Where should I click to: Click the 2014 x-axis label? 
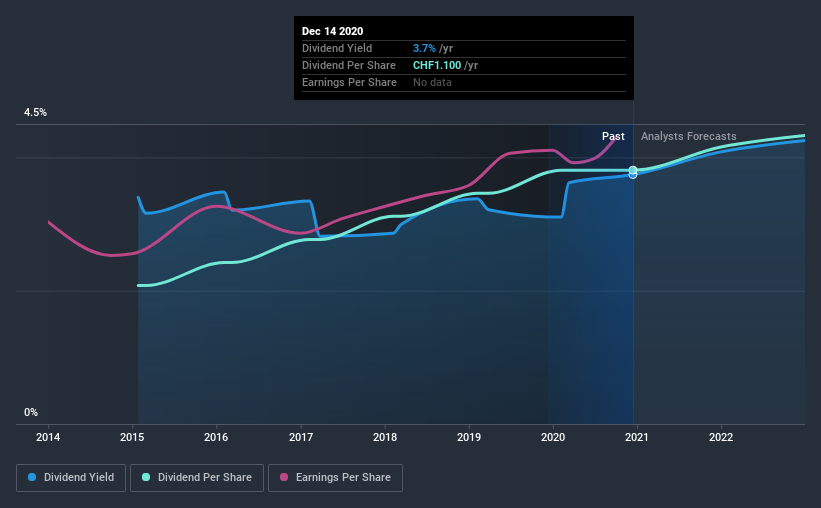48,437
